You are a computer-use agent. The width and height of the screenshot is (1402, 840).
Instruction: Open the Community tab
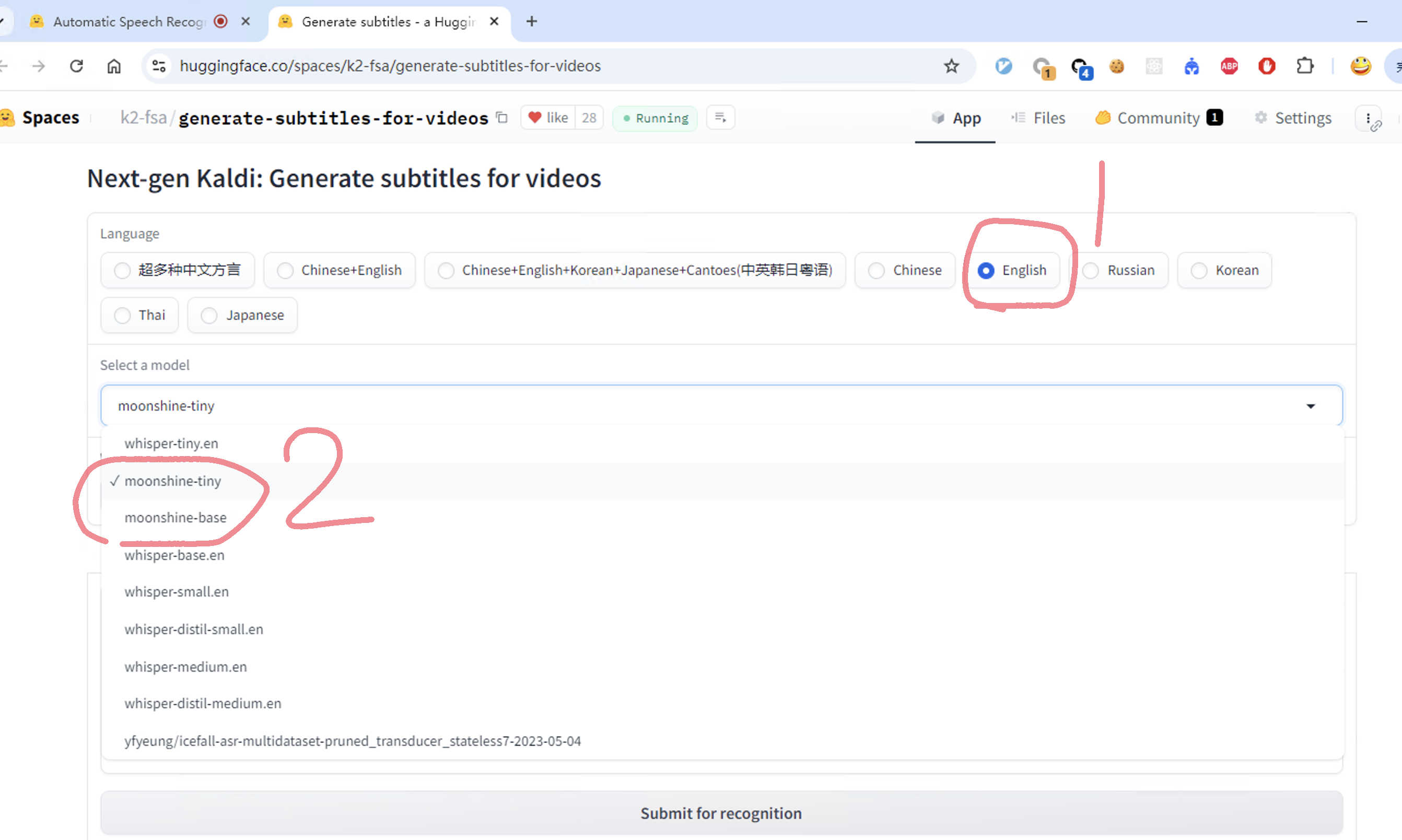click(x=1158, y=118)
